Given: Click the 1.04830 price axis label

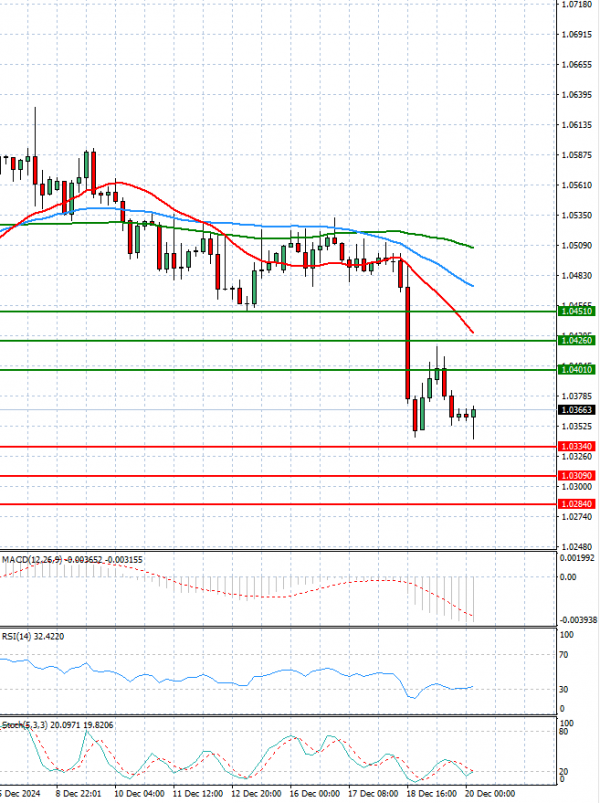Looking at the screenshot, I should tap(577, 276).
